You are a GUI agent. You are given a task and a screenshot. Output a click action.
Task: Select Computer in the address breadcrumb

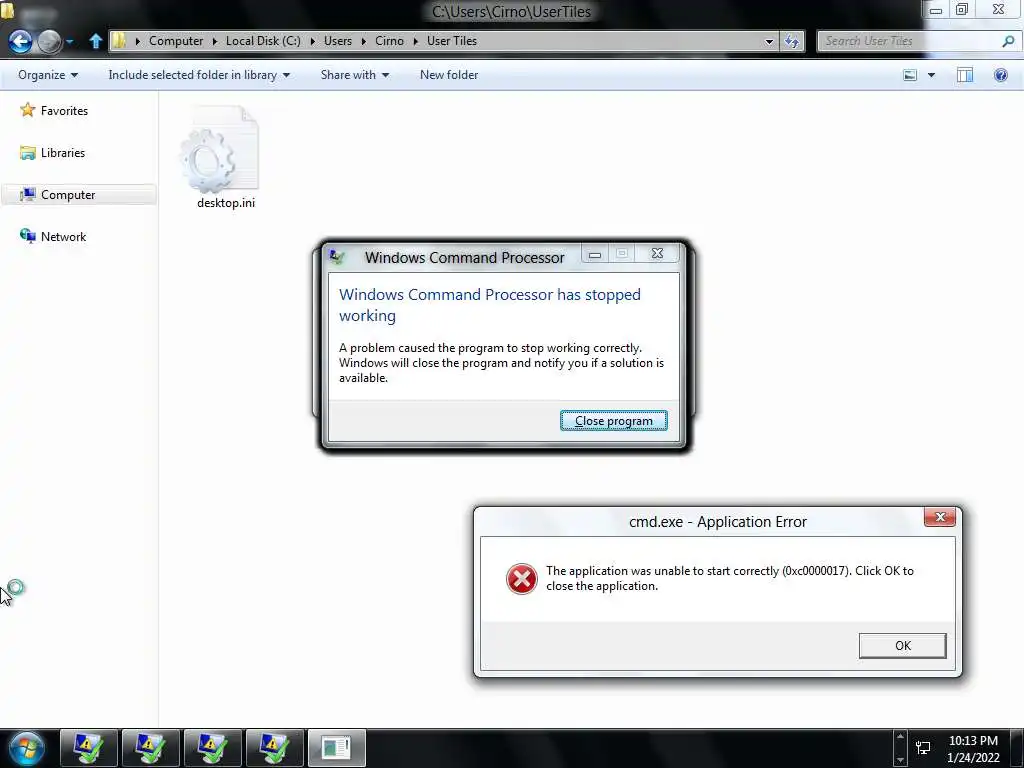[176, 40]
